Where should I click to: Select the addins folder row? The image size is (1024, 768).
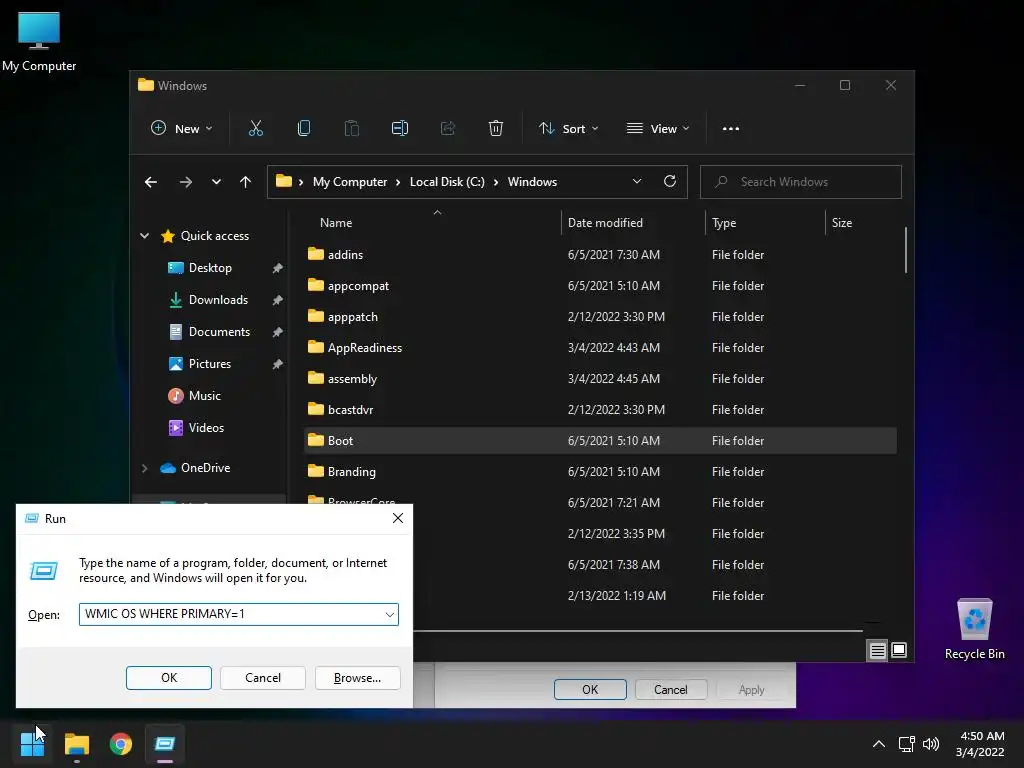pyautogui.click(x=600, y=255)
